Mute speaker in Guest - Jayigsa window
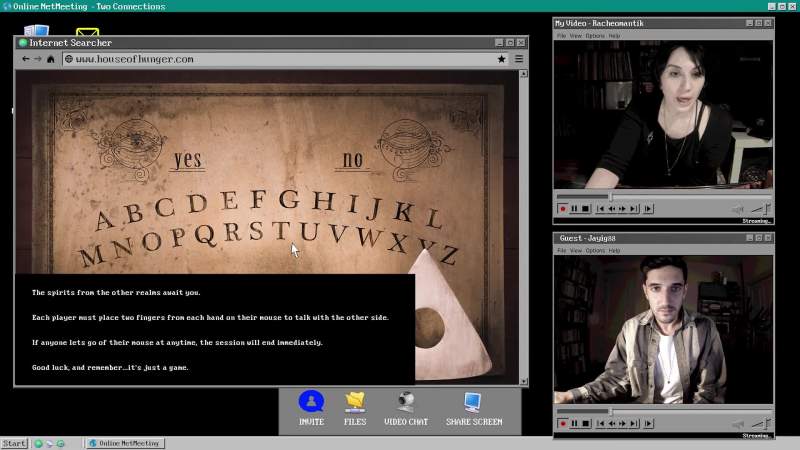Viewport: 800px width, 450px height. 738,424
